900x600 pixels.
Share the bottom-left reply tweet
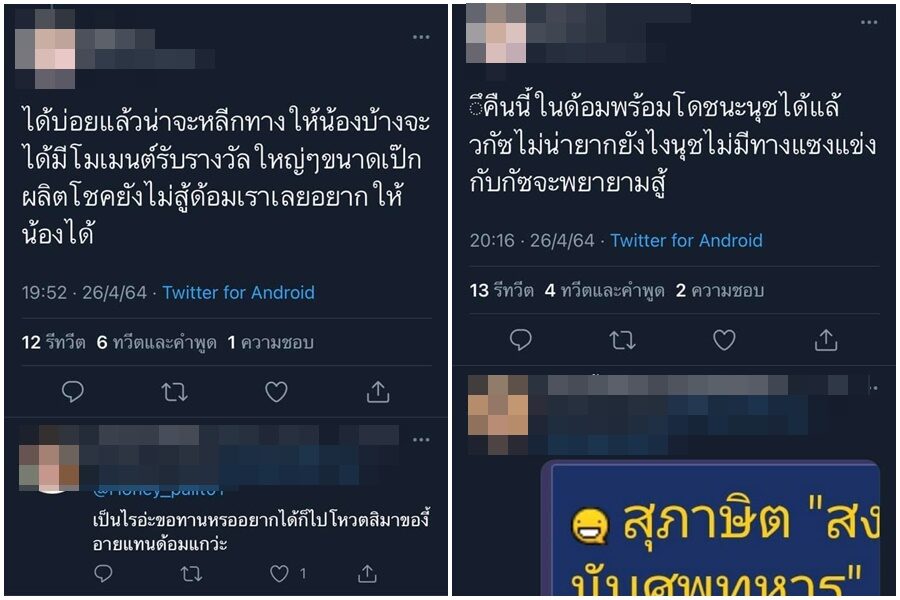(367, 573)
